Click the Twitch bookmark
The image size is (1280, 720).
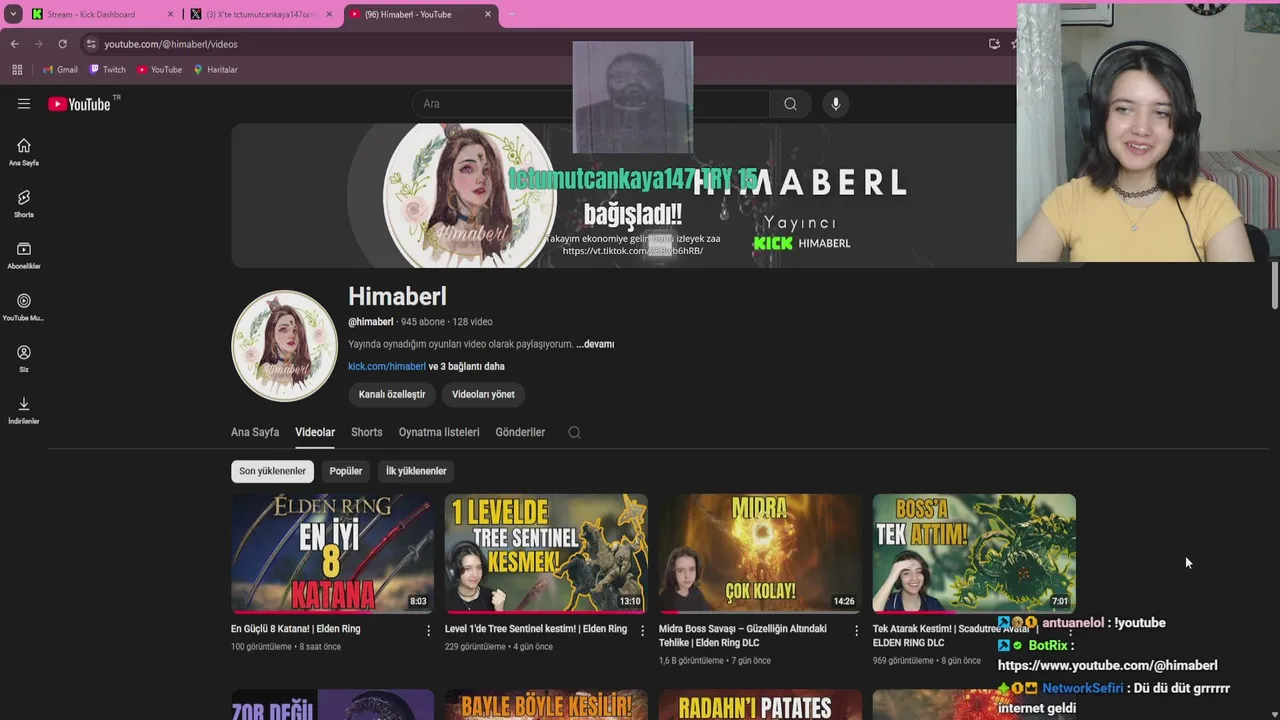pyautogui.click(x=107, y=70)
